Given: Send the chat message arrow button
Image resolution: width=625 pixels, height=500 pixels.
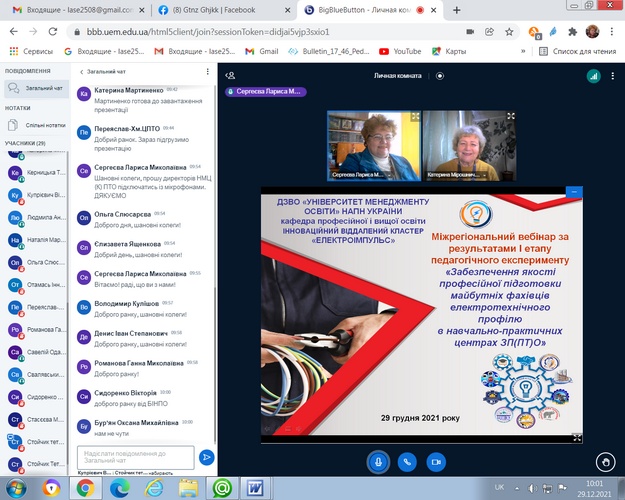Looking at the screenshot, I should pyautogui.click(x=206, y=457).
